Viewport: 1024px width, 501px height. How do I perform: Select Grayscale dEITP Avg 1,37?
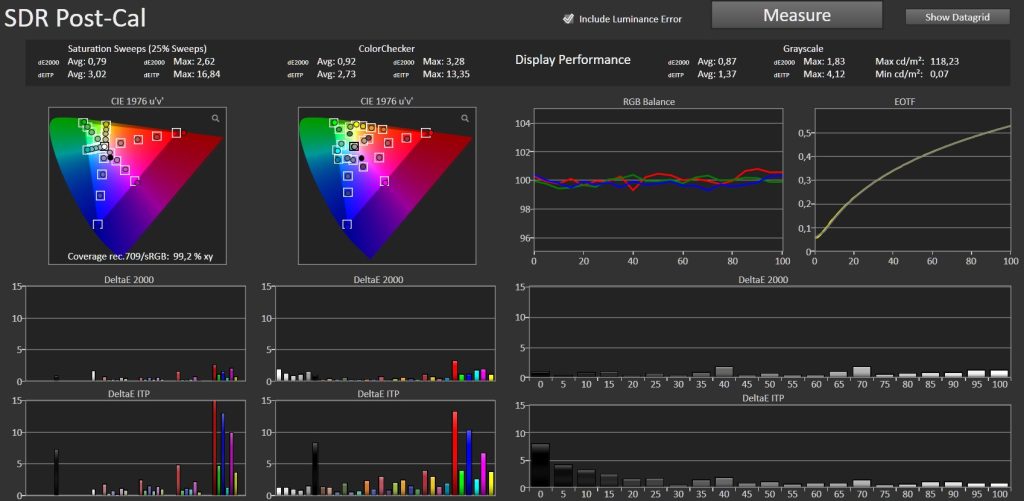tap(717, 74)
